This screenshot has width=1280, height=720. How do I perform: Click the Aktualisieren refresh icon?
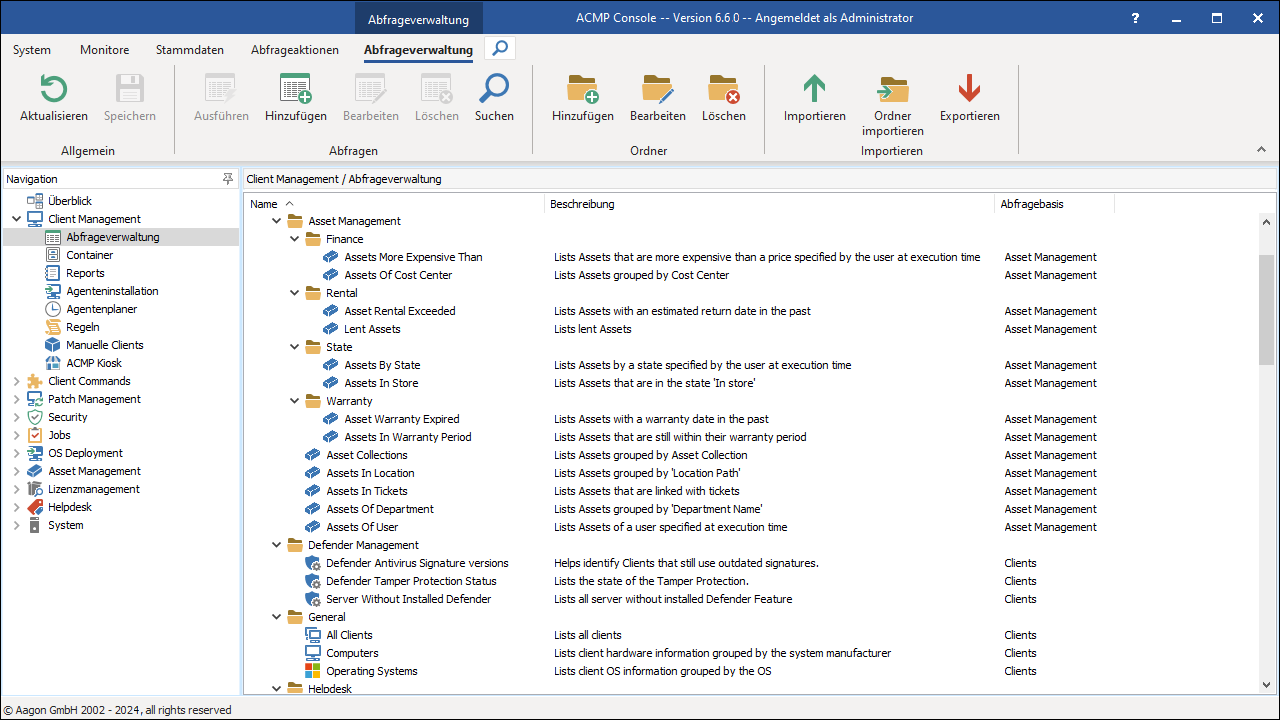(x=53, y=90)
